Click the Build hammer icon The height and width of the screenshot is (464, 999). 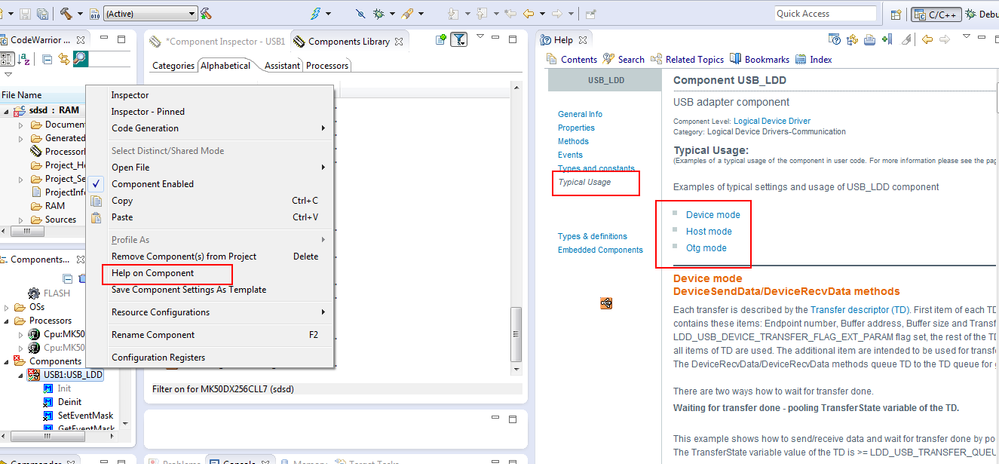66,13
